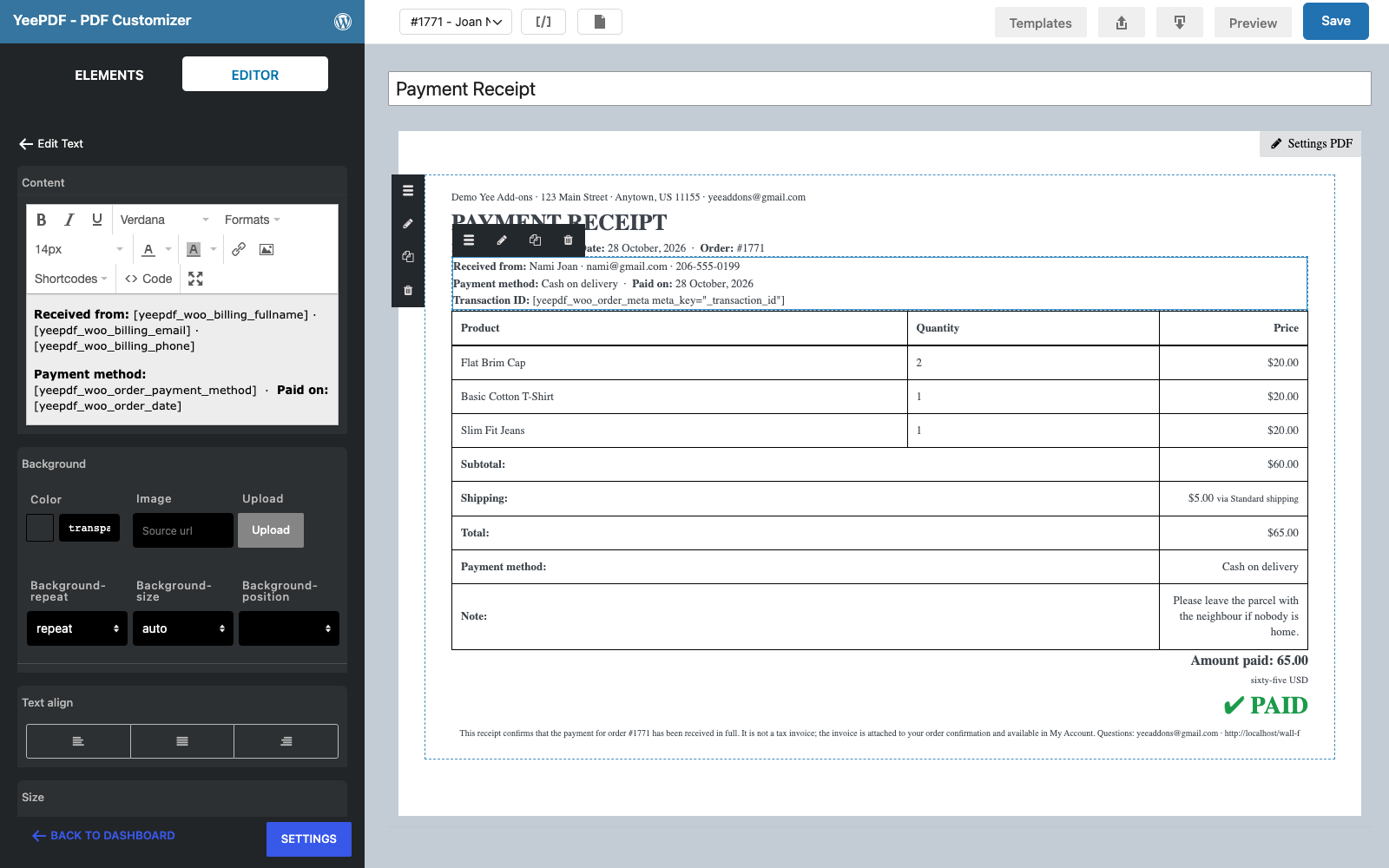Switch to the ELEMENTS tab
1389x868 pixels.
click(x=109, y=75)
